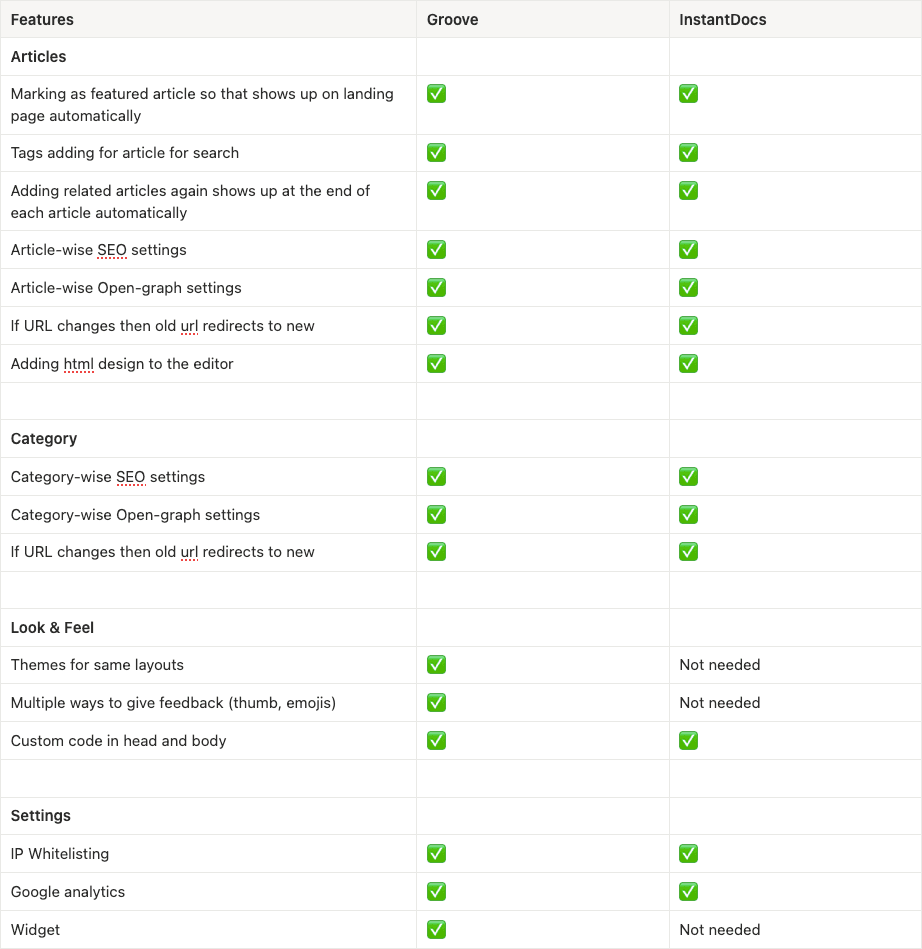Click Groove checkmark for Themes for same layouts
The height and width of the screenshot is (949, 922).
pyautogui.click(x=436, y=665)
